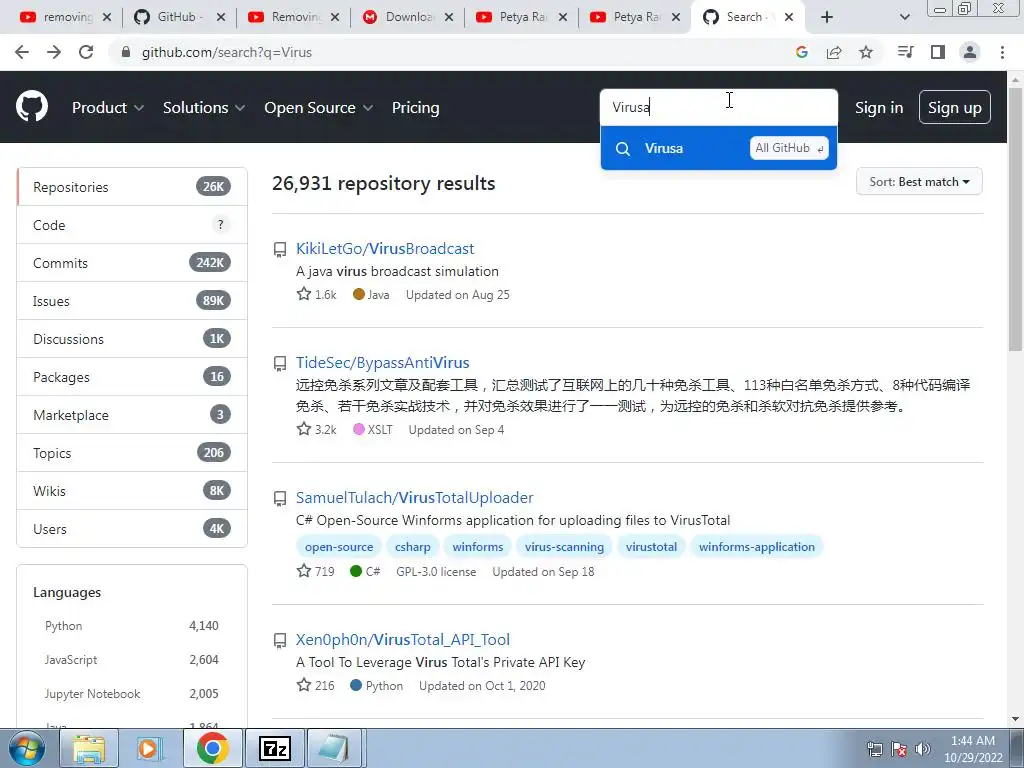Select Topics filter in sidebar
Viewport: 1024px width, 768px height.
pyautogui.click(x=133, y=453)
